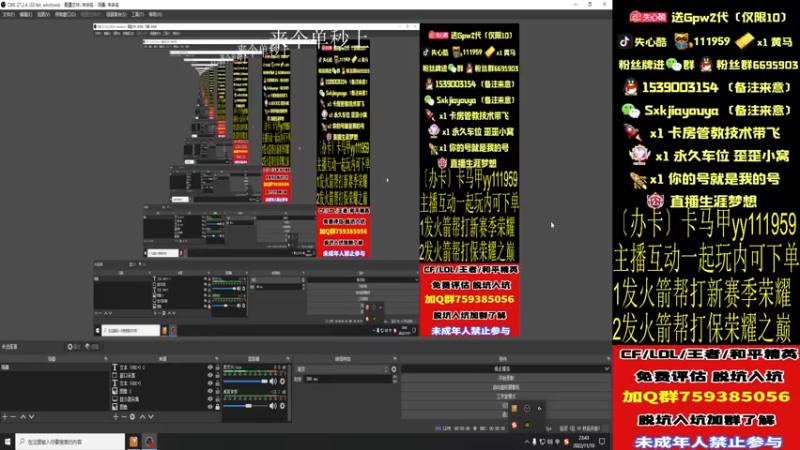Open the 帮助(H) menu

point(155,14)
